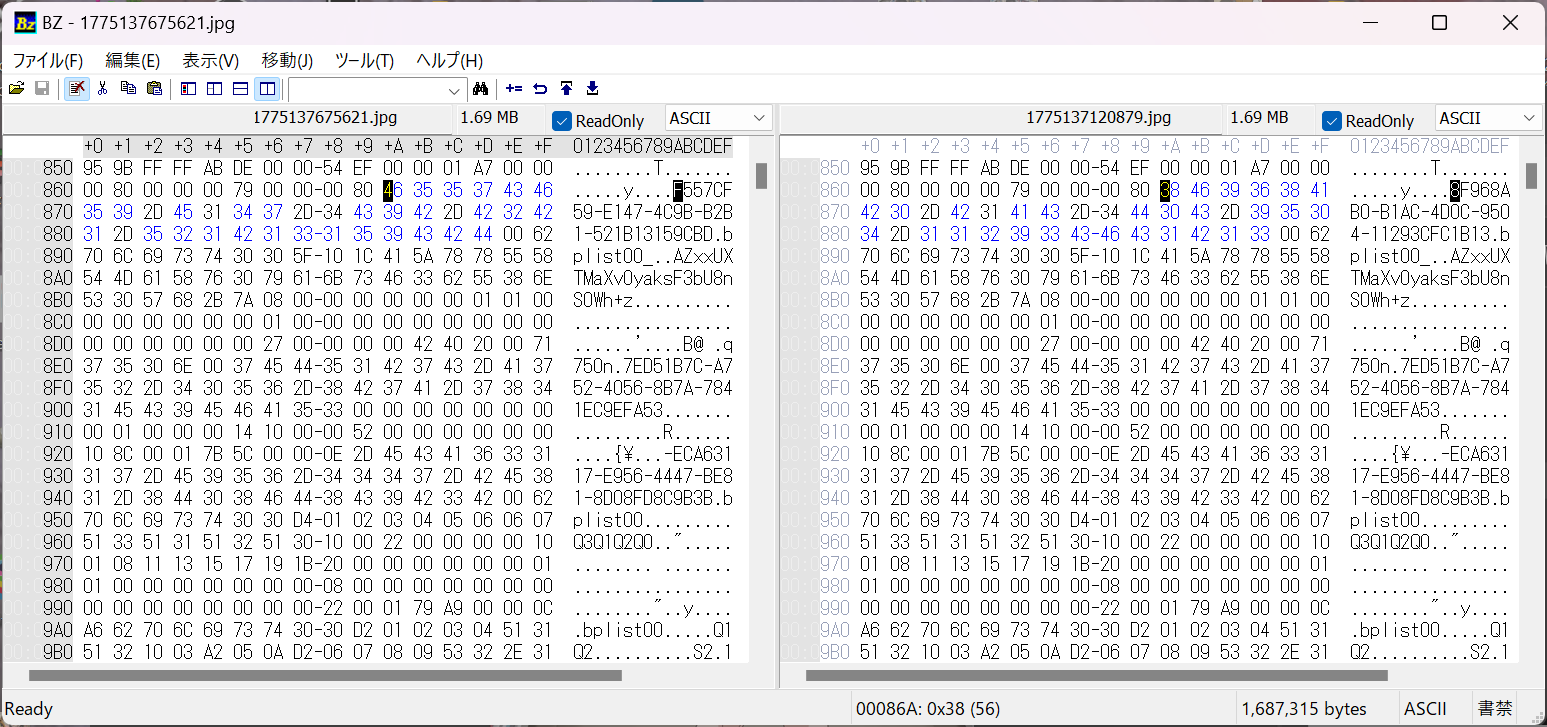Click the Paste clipboard icon

[154, 89]
